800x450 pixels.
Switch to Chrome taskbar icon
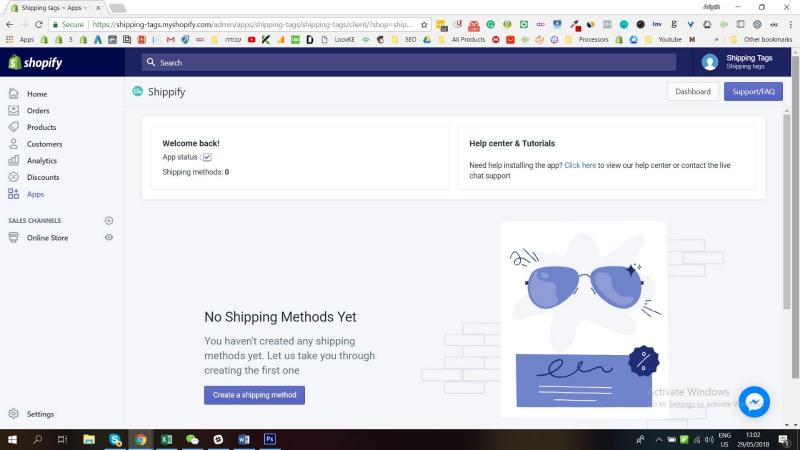[141, 439]
